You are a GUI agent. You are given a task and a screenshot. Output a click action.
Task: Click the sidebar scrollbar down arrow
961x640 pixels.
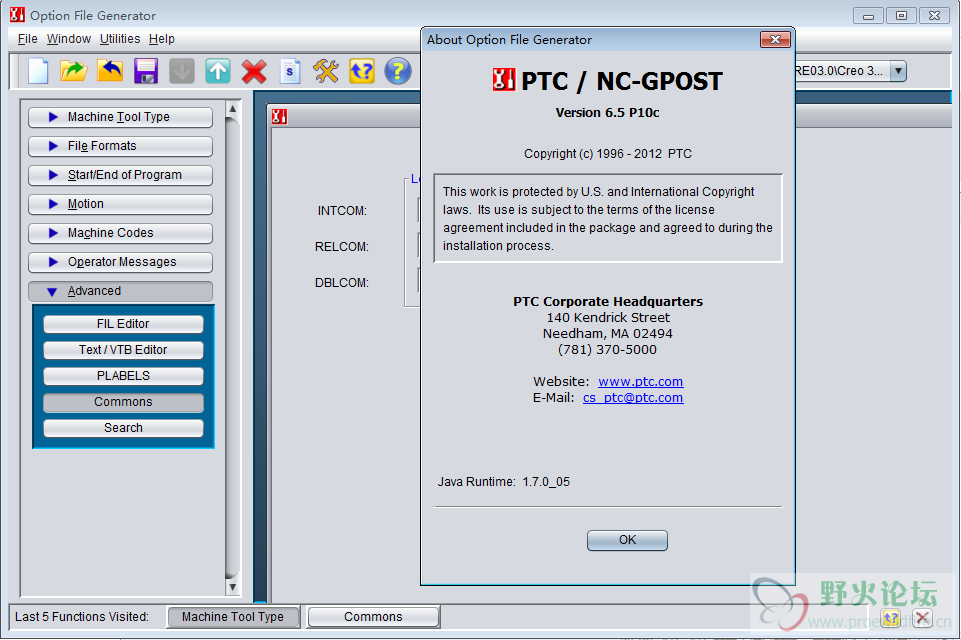232,587
